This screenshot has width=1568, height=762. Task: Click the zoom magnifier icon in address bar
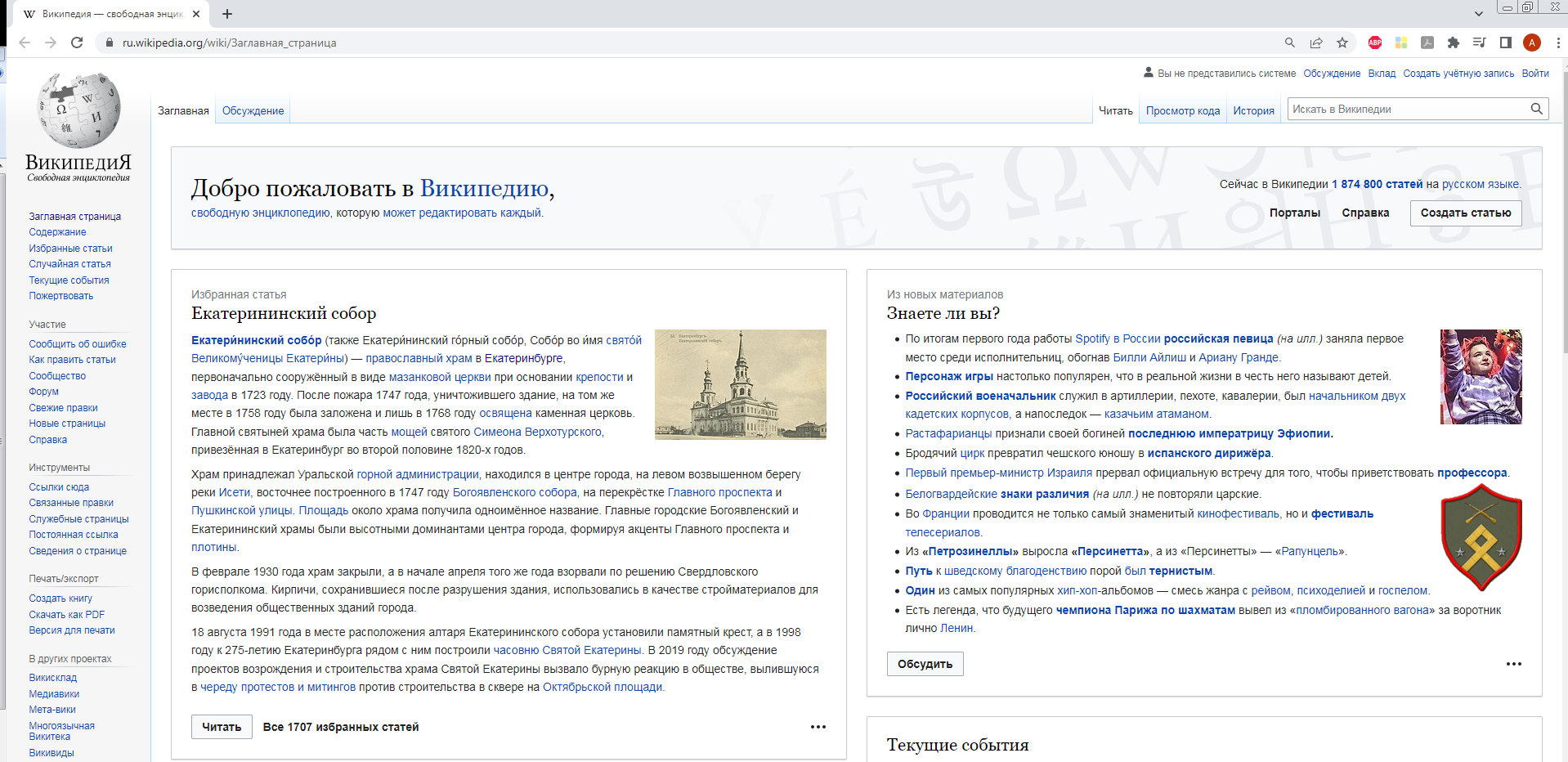[1290, 43]
